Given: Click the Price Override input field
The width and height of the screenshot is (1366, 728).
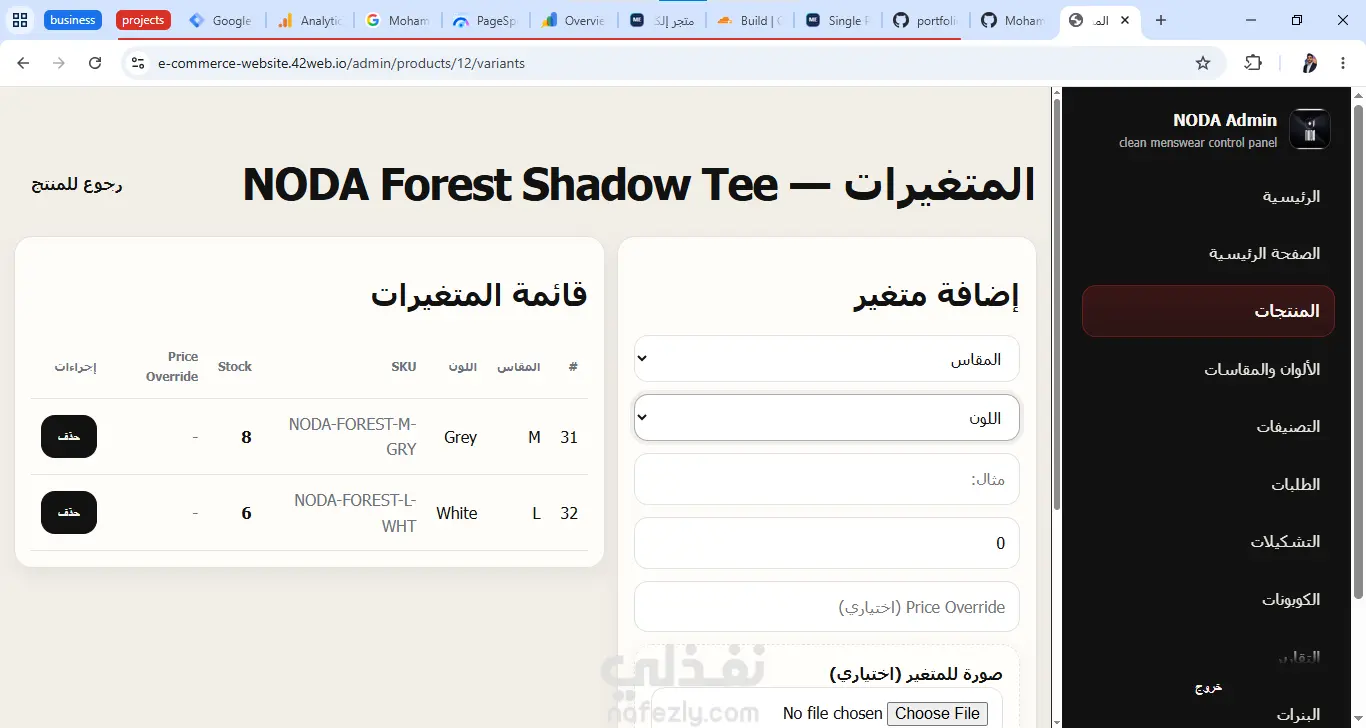Looking at the screenshot, I should 827,607.
